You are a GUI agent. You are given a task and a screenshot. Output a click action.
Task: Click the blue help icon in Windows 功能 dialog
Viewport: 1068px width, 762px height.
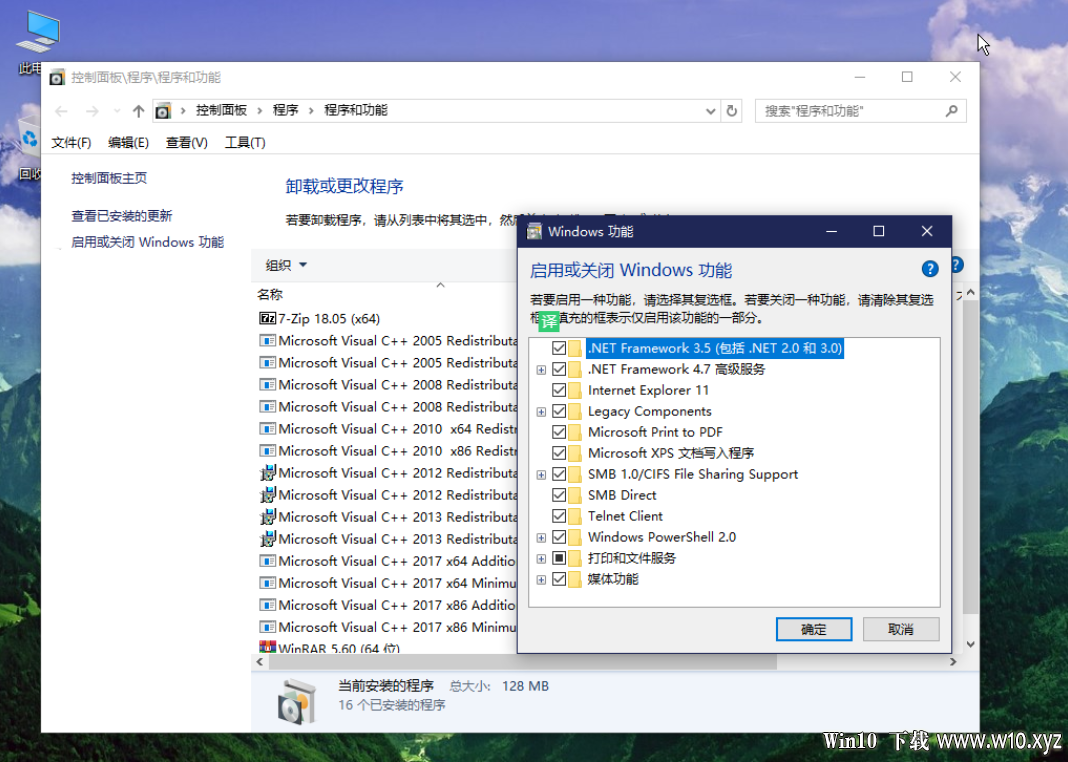pyautogui.click(x=930, y=269)
